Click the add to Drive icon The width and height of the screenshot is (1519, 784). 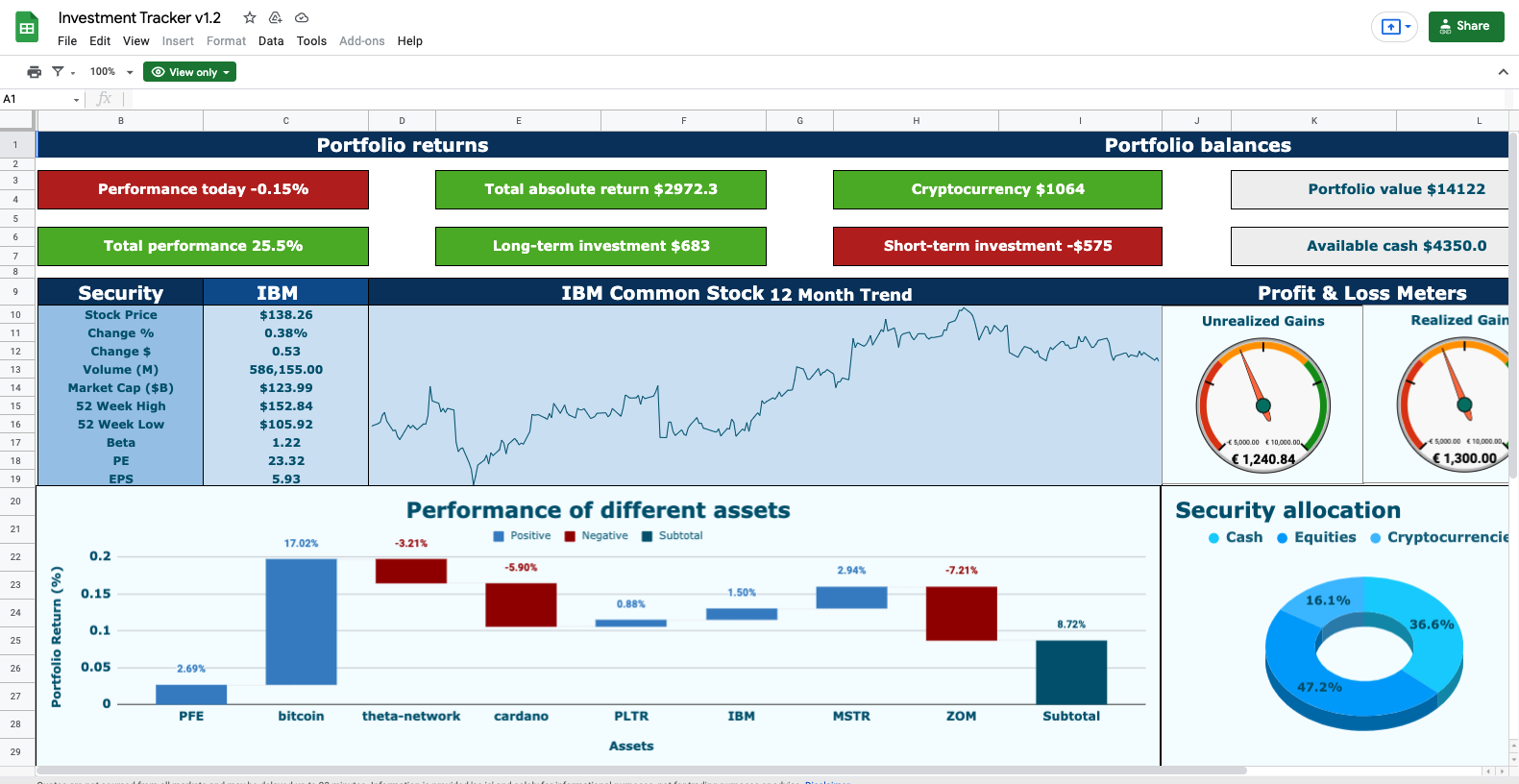tap(276, 17)
